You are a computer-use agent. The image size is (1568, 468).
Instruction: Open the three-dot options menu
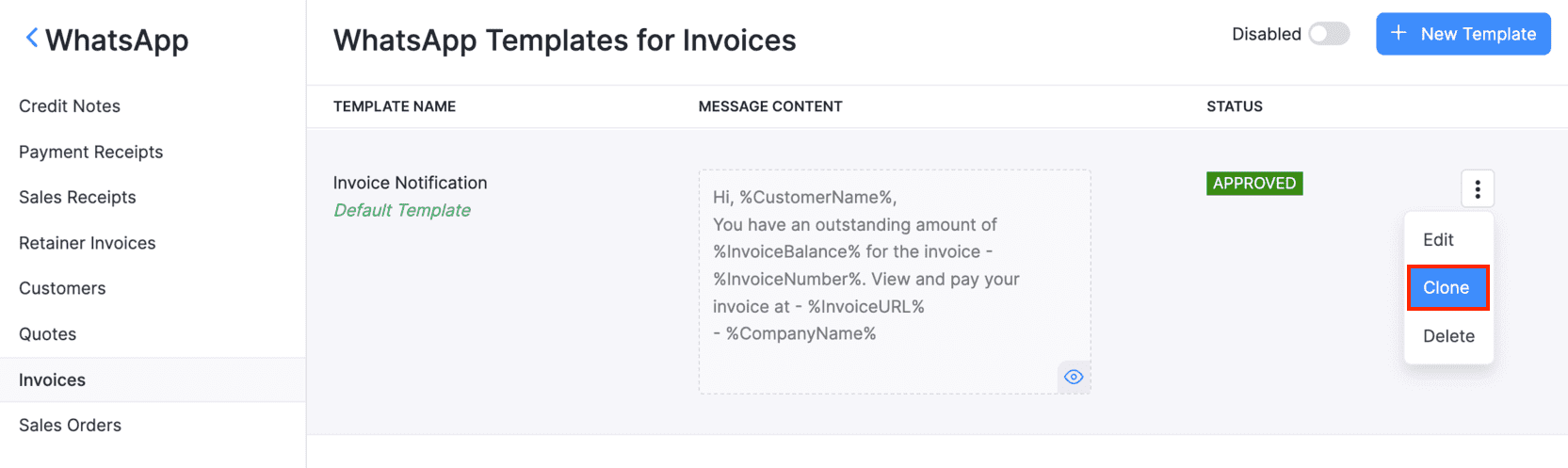(x=1477, y=189)
